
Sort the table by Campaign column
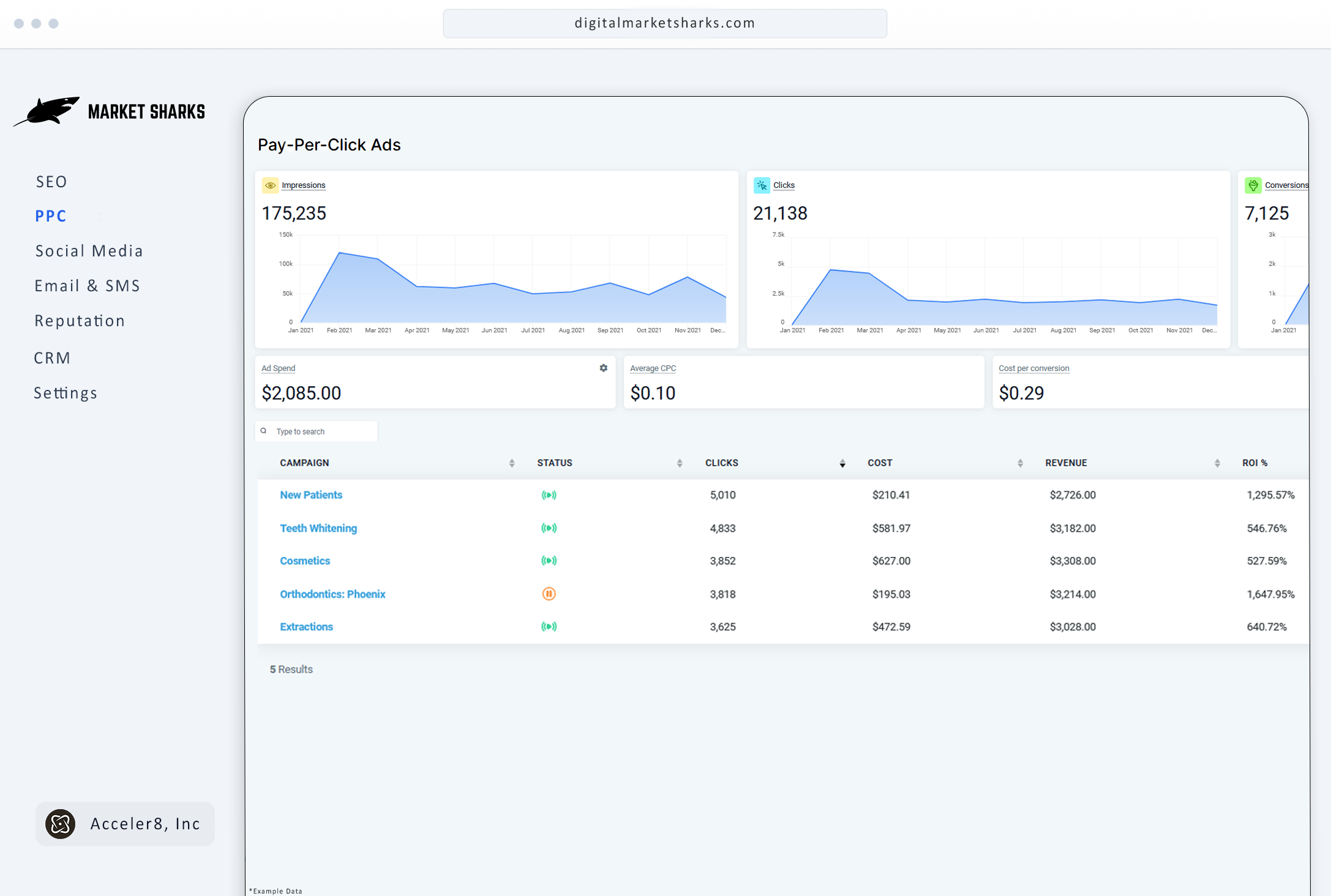[512, 463]
